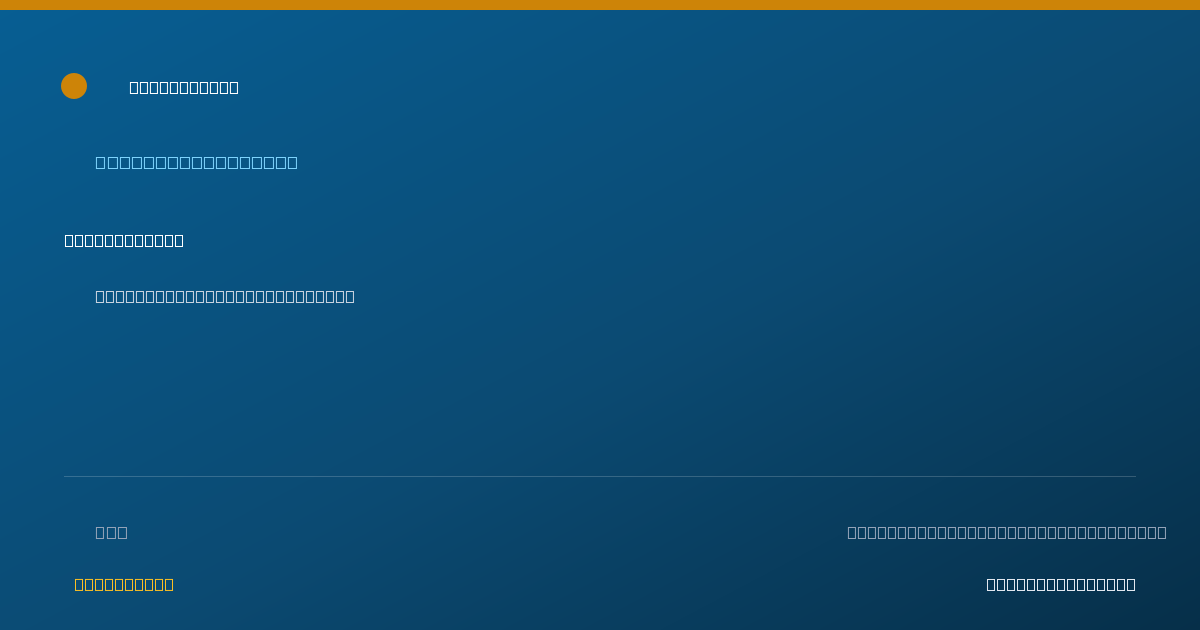The image size is (1200, 630).
Task: Open the light blue subtitle line
Action: click(196, 162)
